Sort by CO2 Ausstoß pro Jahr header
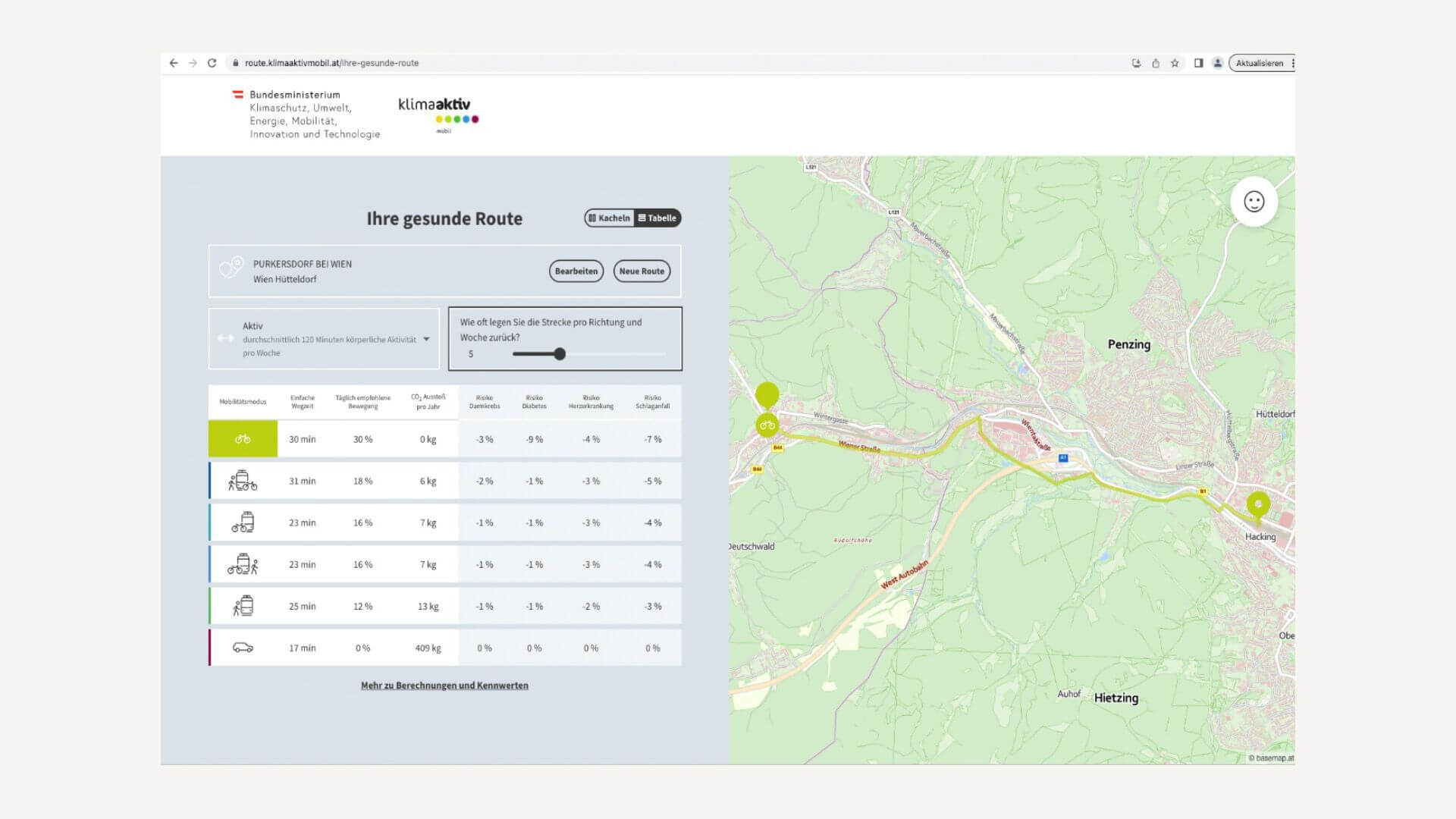 tap(428, 401)
